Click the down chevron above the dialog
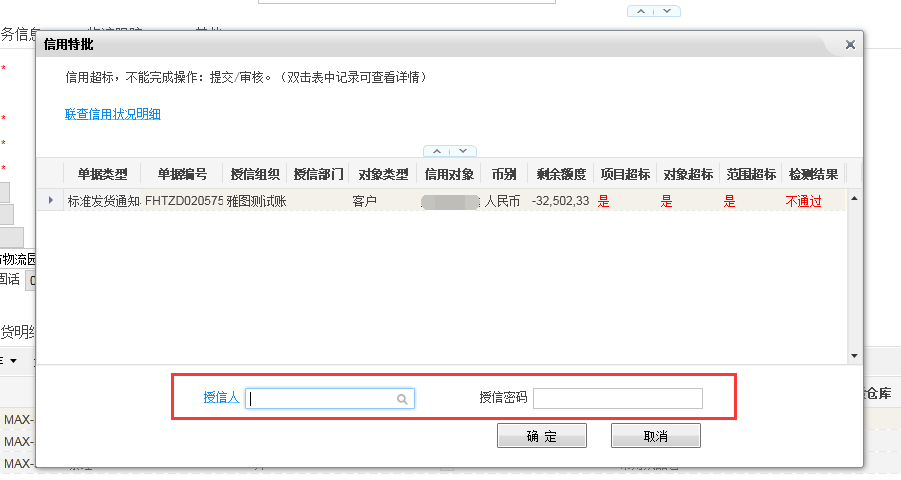The height and width of the screenshot is (480, 901). [x=667, y=11]
